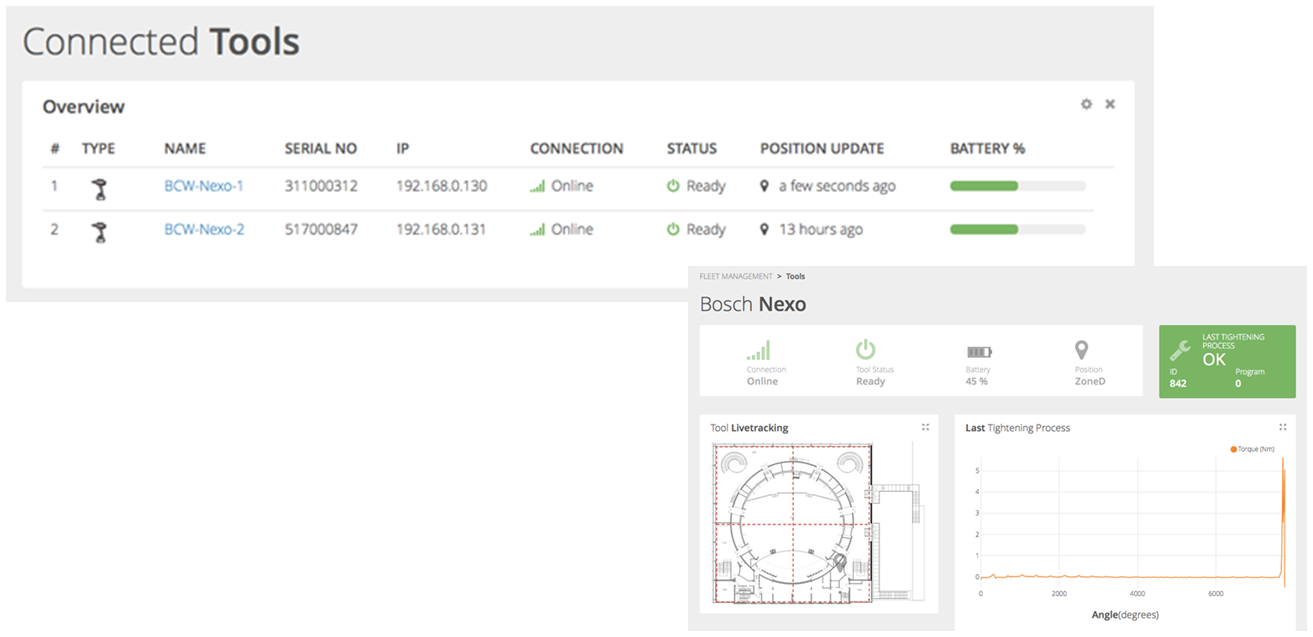Sort by the BATTERY % column header
The width and height of the screenshot is (1313, 637).
(x=988, y=148)
